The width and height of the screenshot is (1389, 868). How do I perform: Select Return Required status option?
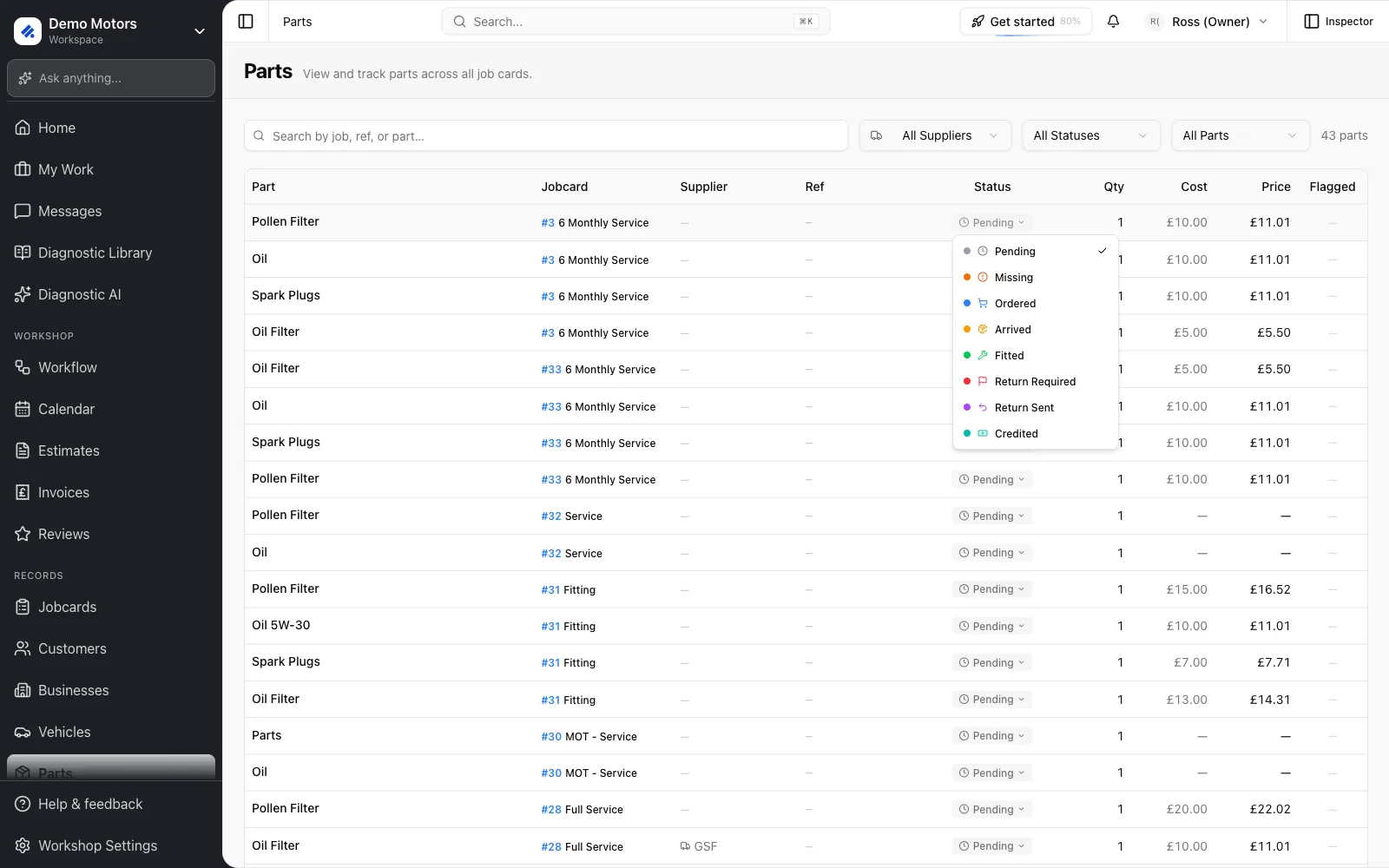click(1035, 382)
